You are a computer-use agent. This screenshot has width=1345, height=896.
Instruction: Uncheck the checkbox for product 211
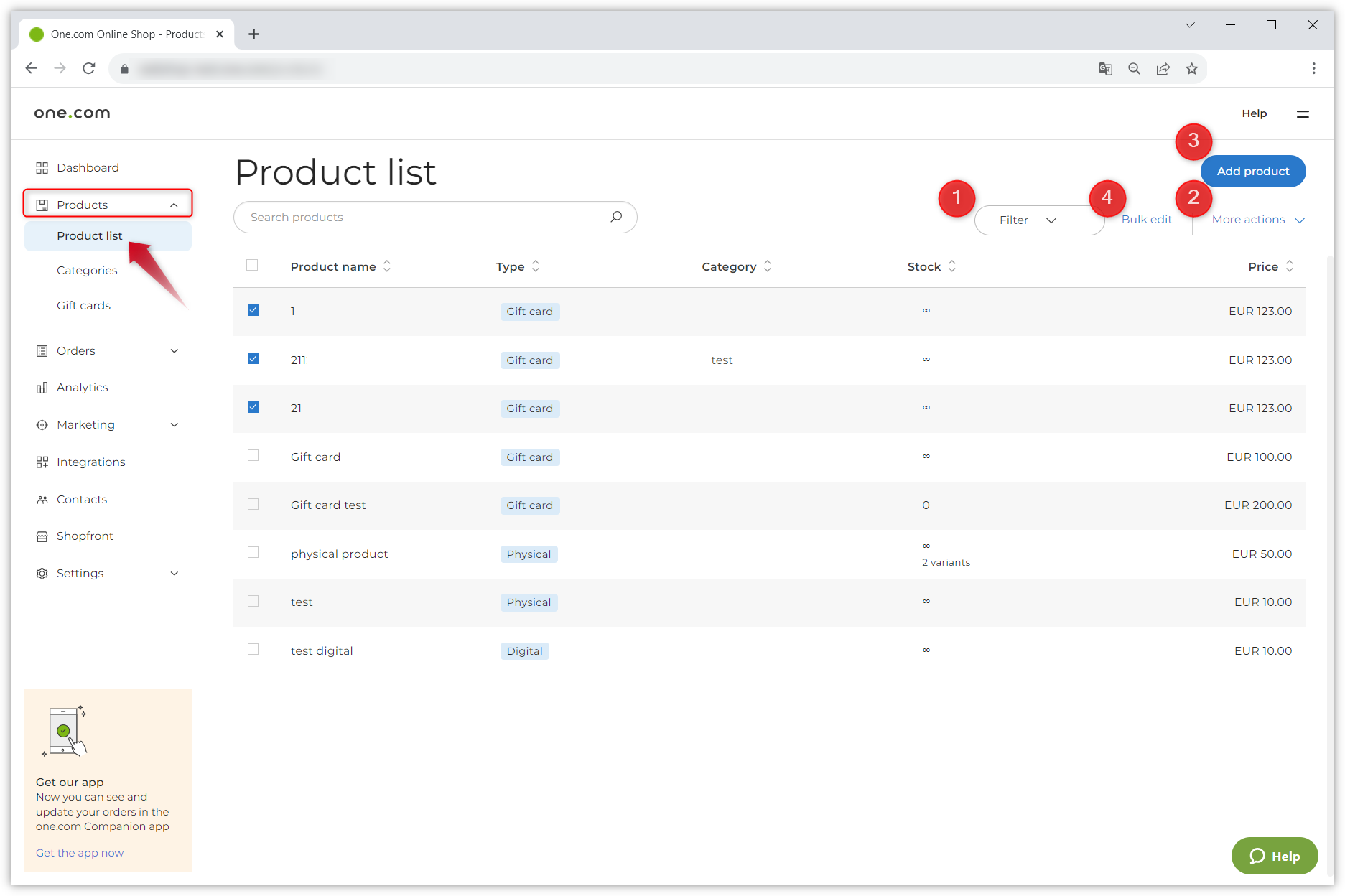[253, 359]
